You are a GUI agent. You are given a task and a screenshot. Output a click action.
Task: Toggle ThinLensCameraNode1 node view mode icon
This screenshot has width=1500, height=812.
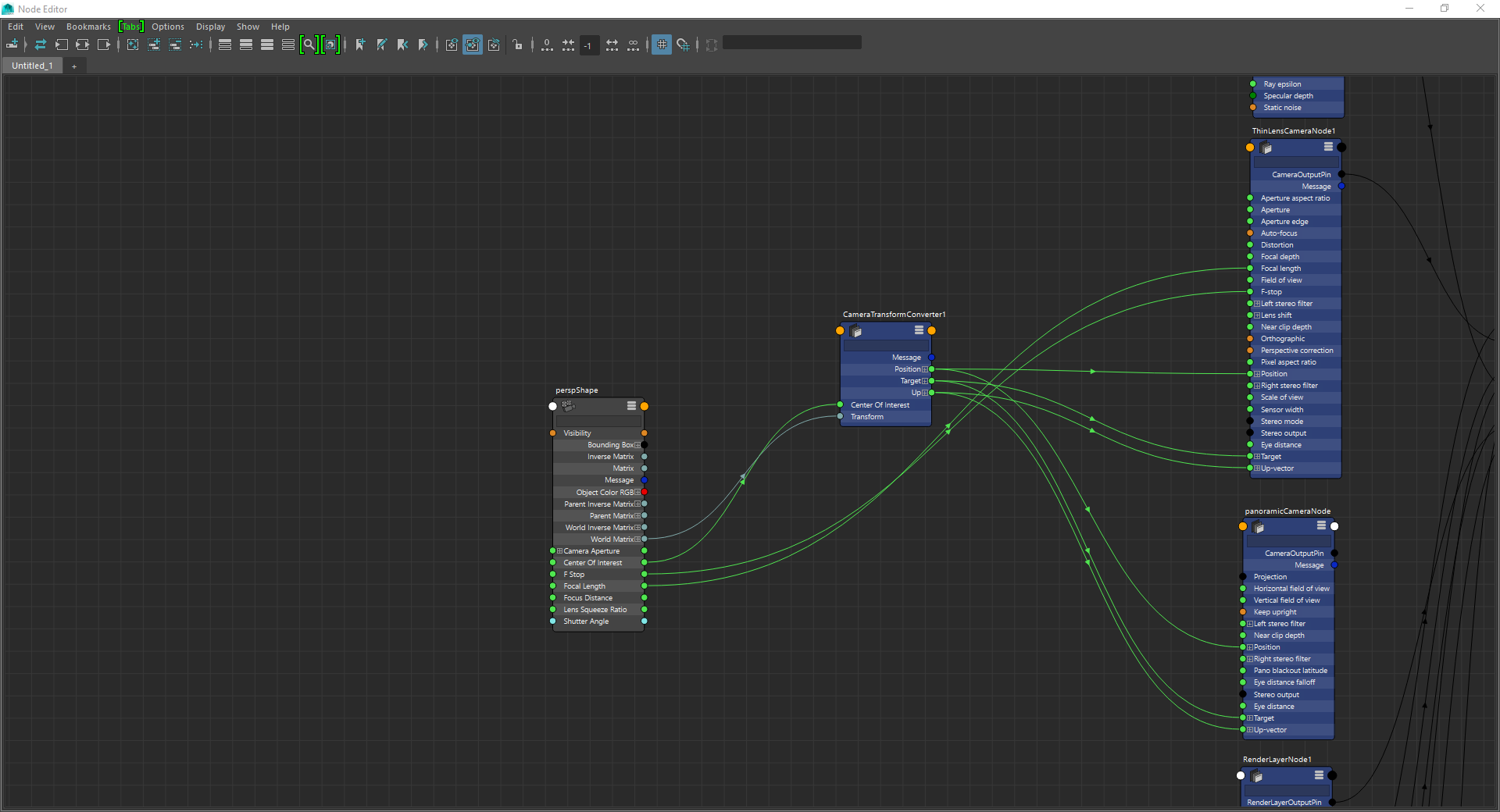coord(1328,147)
